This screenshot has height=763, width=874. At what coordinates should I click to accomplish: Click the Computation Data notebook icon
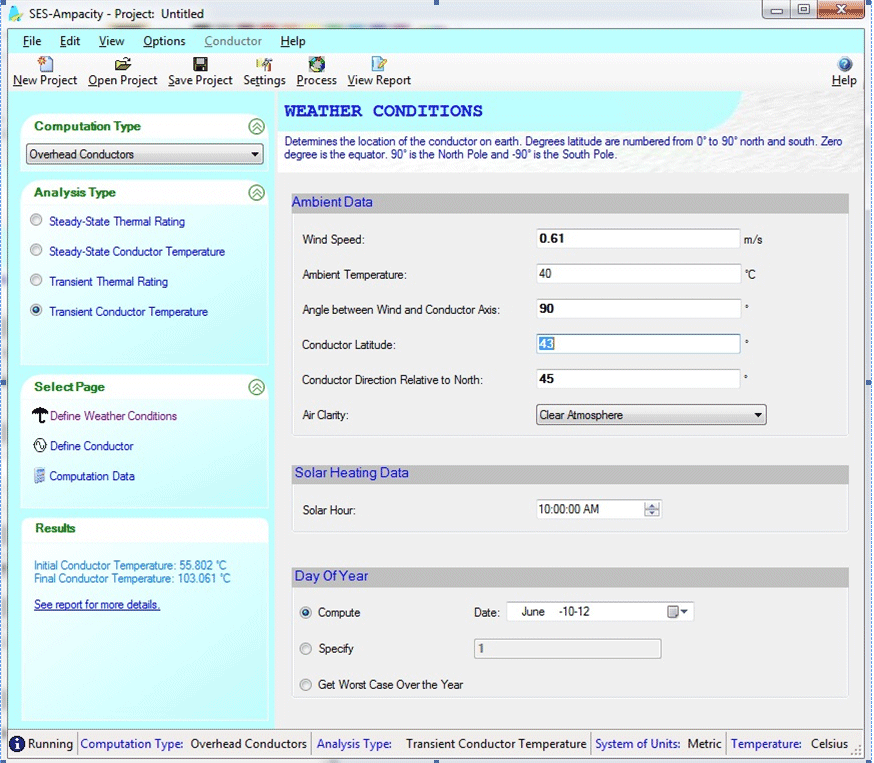[x=39, y=475]
